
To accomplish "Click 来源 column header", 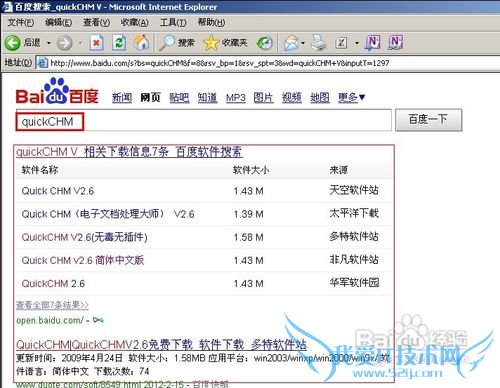I will coord(338,170).
